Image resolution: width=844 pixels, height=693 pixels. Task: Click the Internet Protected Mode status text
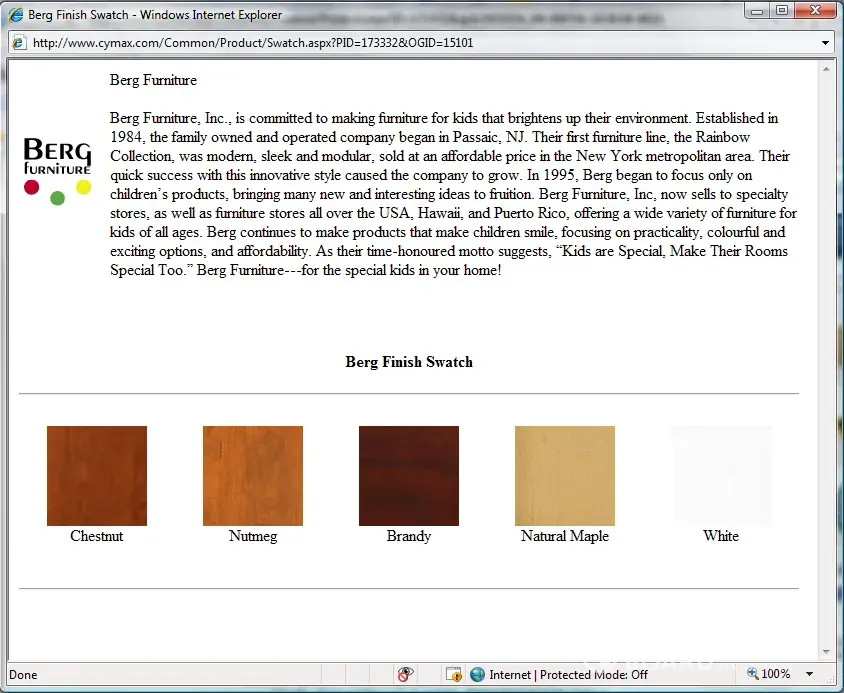pyautogui.click(x=568, y=674)
